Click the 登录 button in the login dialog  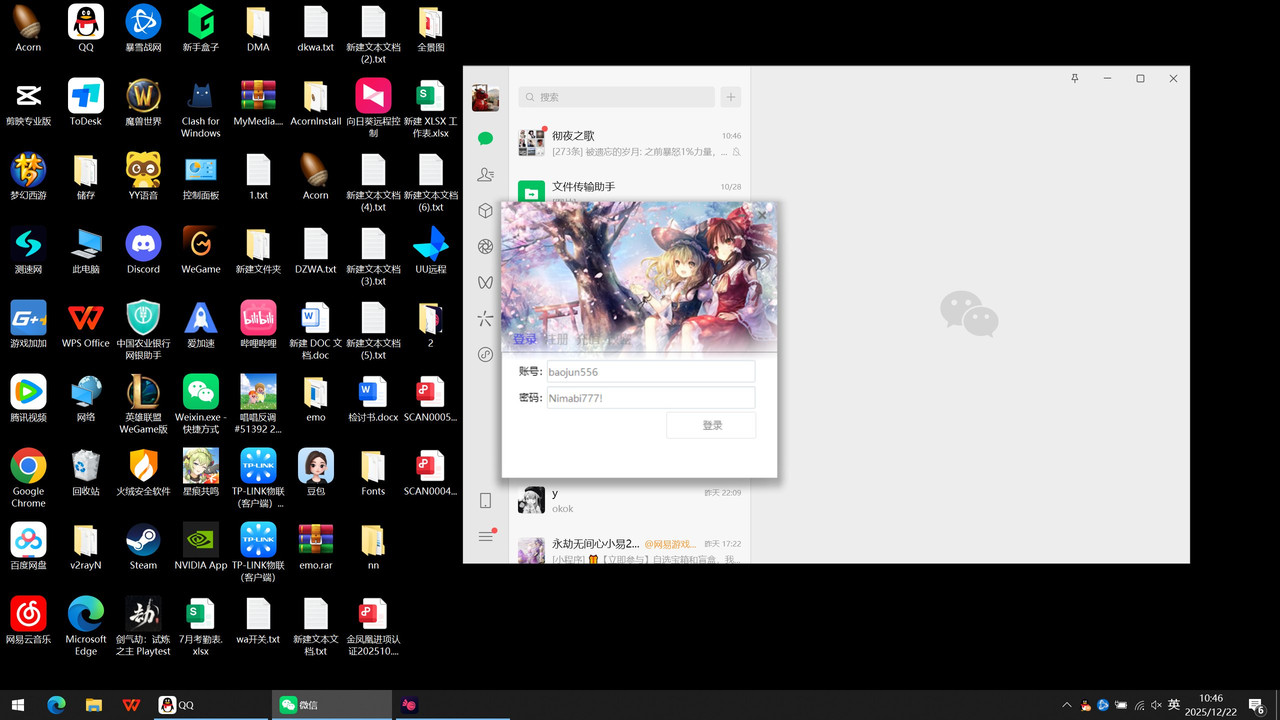pyautogui.click(x=711, y=425)
